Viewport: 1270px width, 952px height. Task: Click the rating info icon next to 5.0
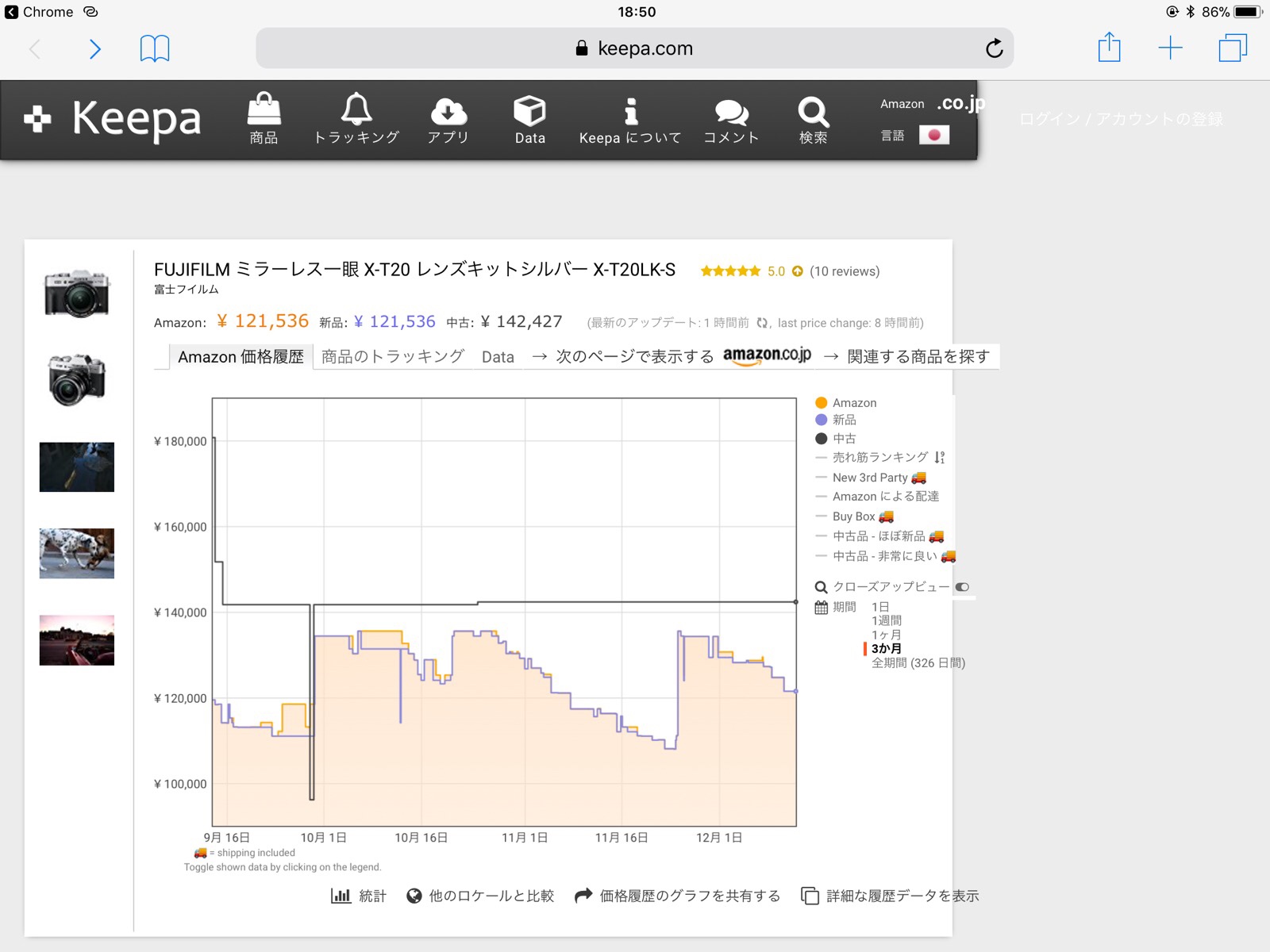(x=797, y=271)
